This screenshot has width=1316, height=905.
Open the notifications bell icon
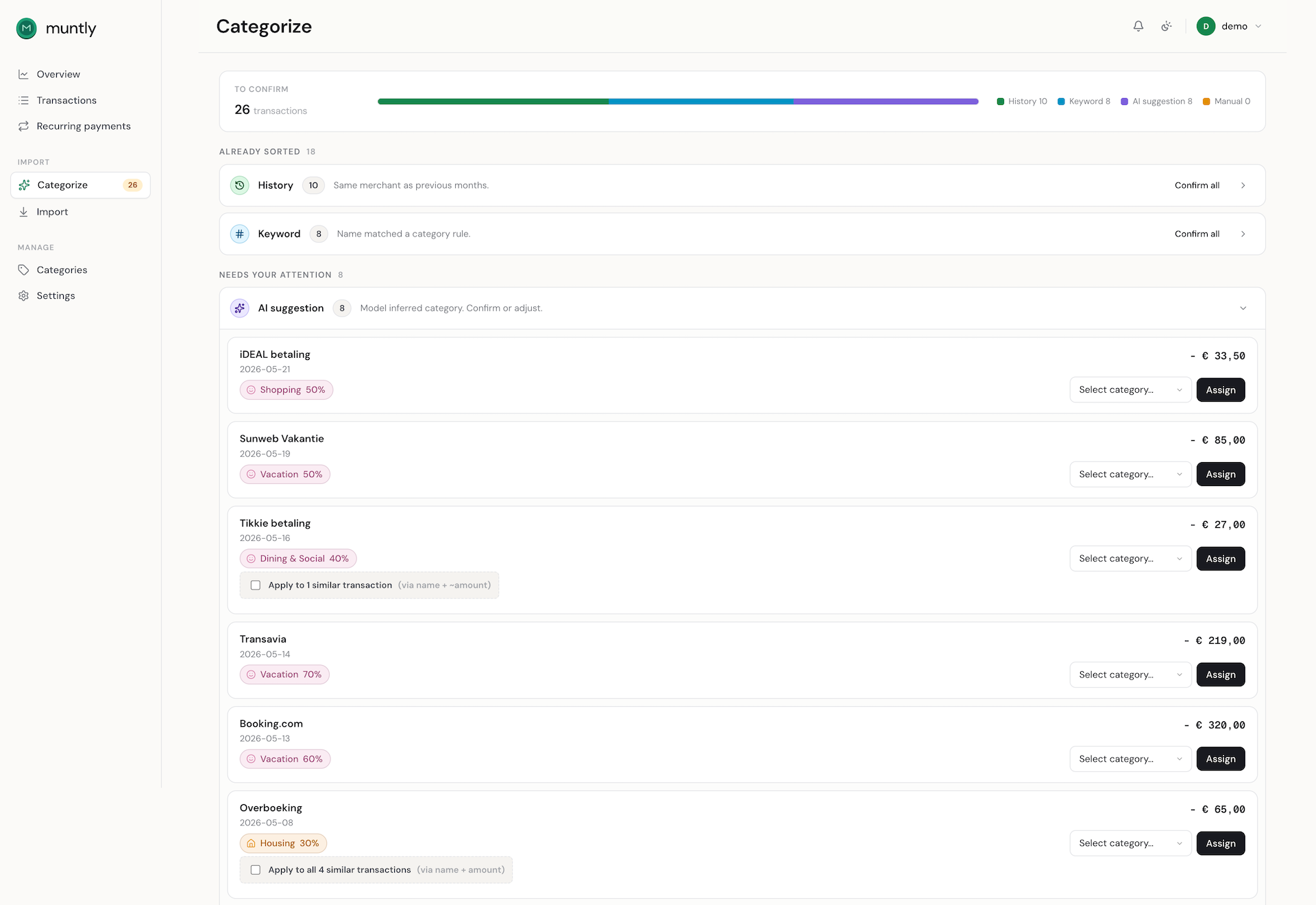1138,26
